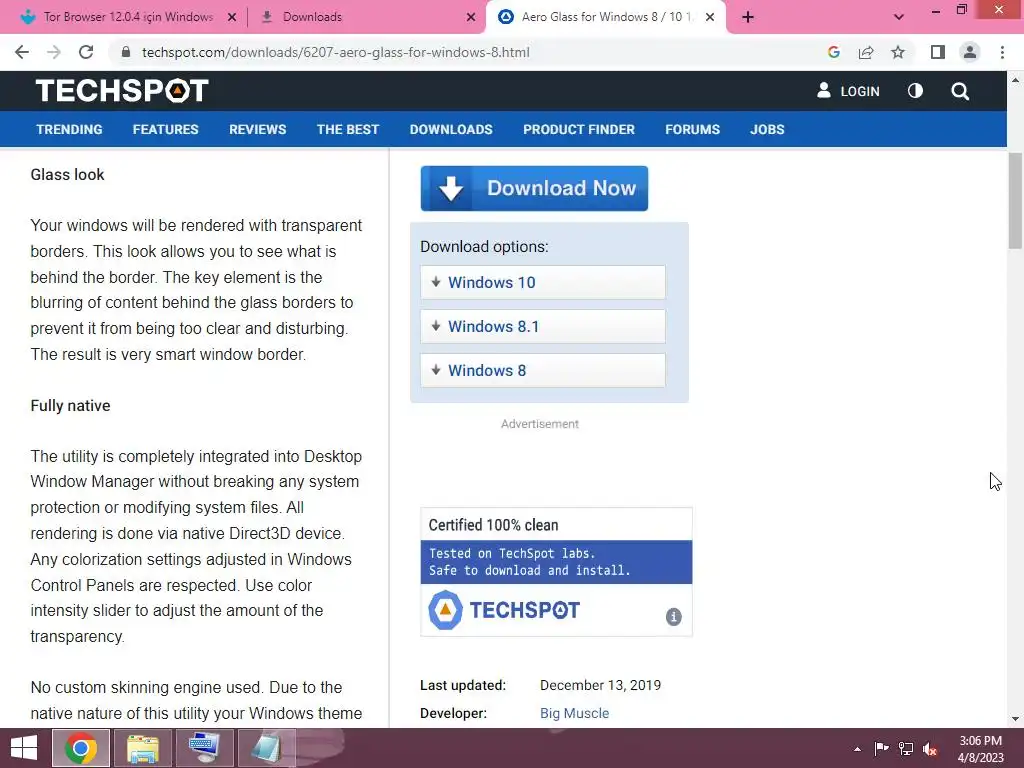Click the muted volume tray icon

pos(930,749)
